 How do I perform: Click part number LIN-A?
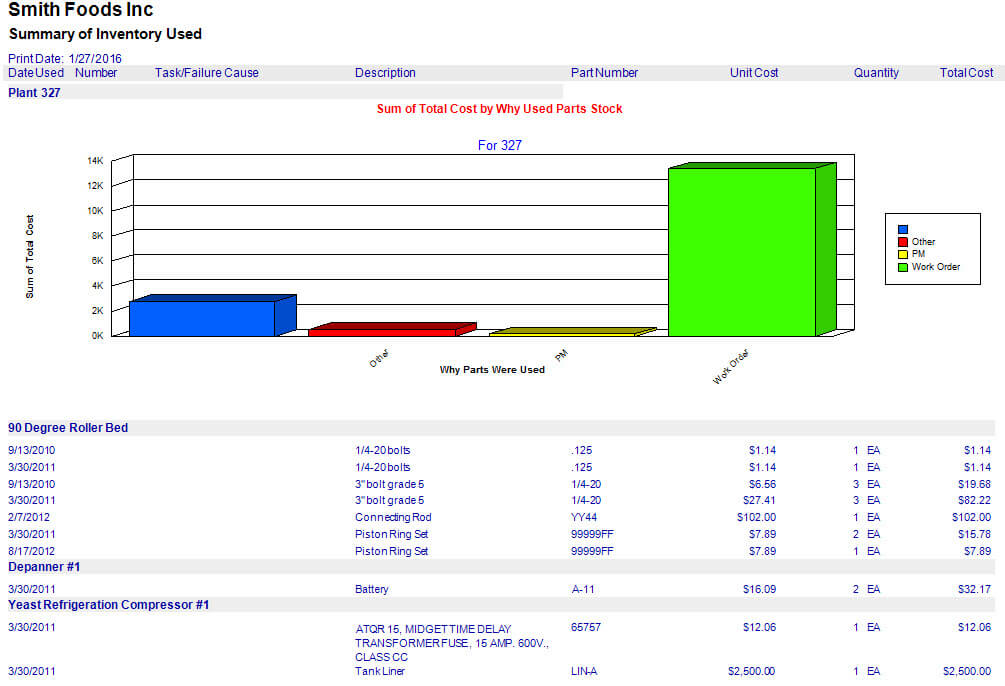584,671
